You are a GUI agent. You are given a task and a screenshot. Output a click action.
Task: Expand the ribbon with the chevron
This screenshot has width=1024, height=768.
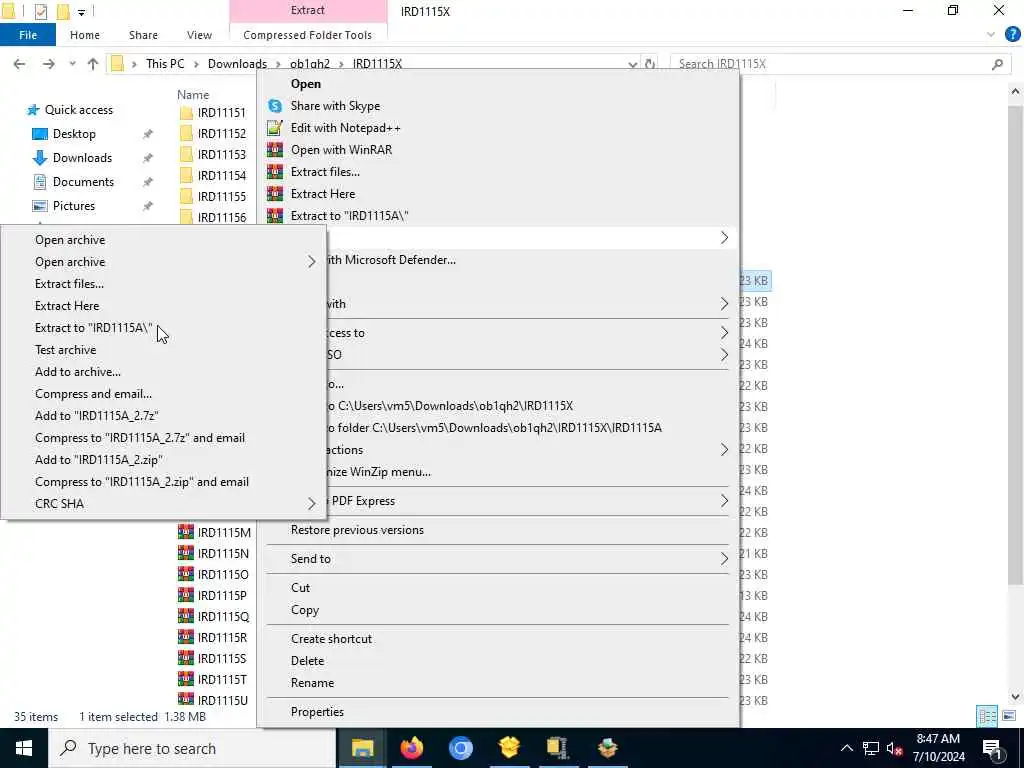pyautogui.click(x=991, y=35)
